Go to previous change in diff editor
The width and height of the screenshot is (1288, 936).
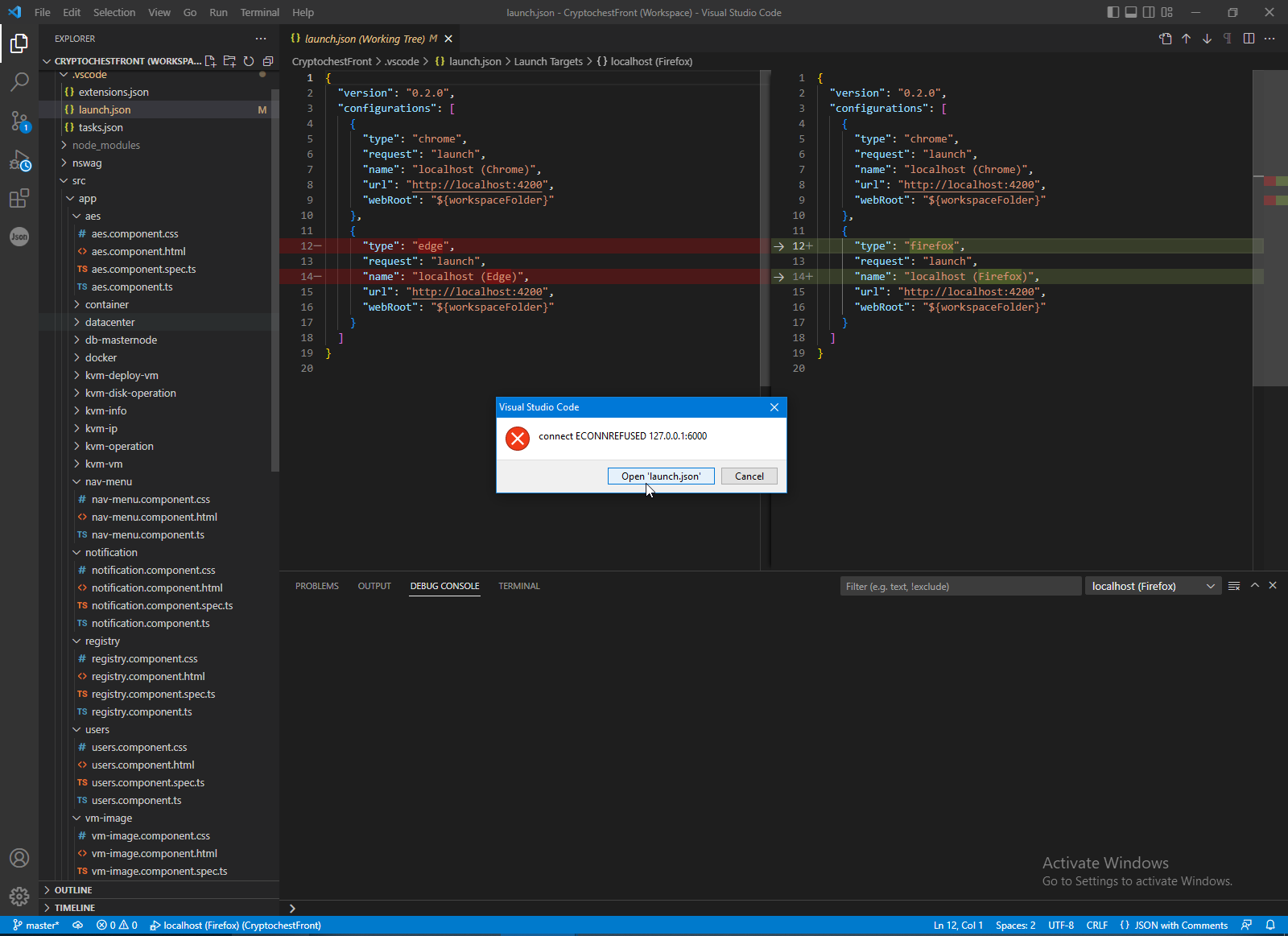pos(1186,39)
